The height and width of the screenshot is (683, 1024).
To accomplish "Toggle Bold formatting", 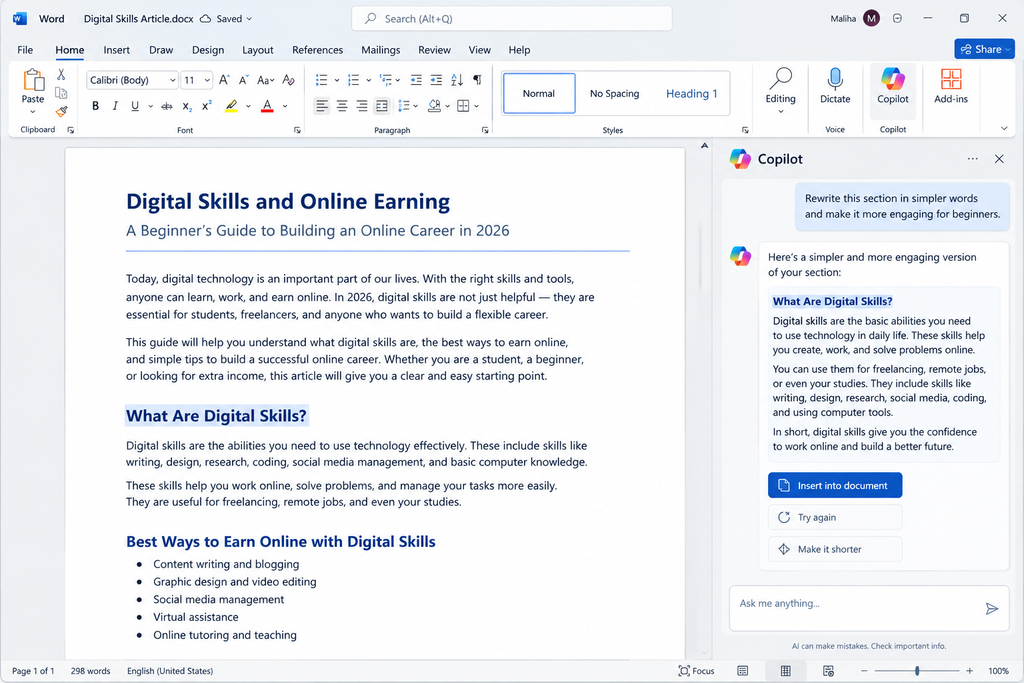I will (x=95, y=106).
